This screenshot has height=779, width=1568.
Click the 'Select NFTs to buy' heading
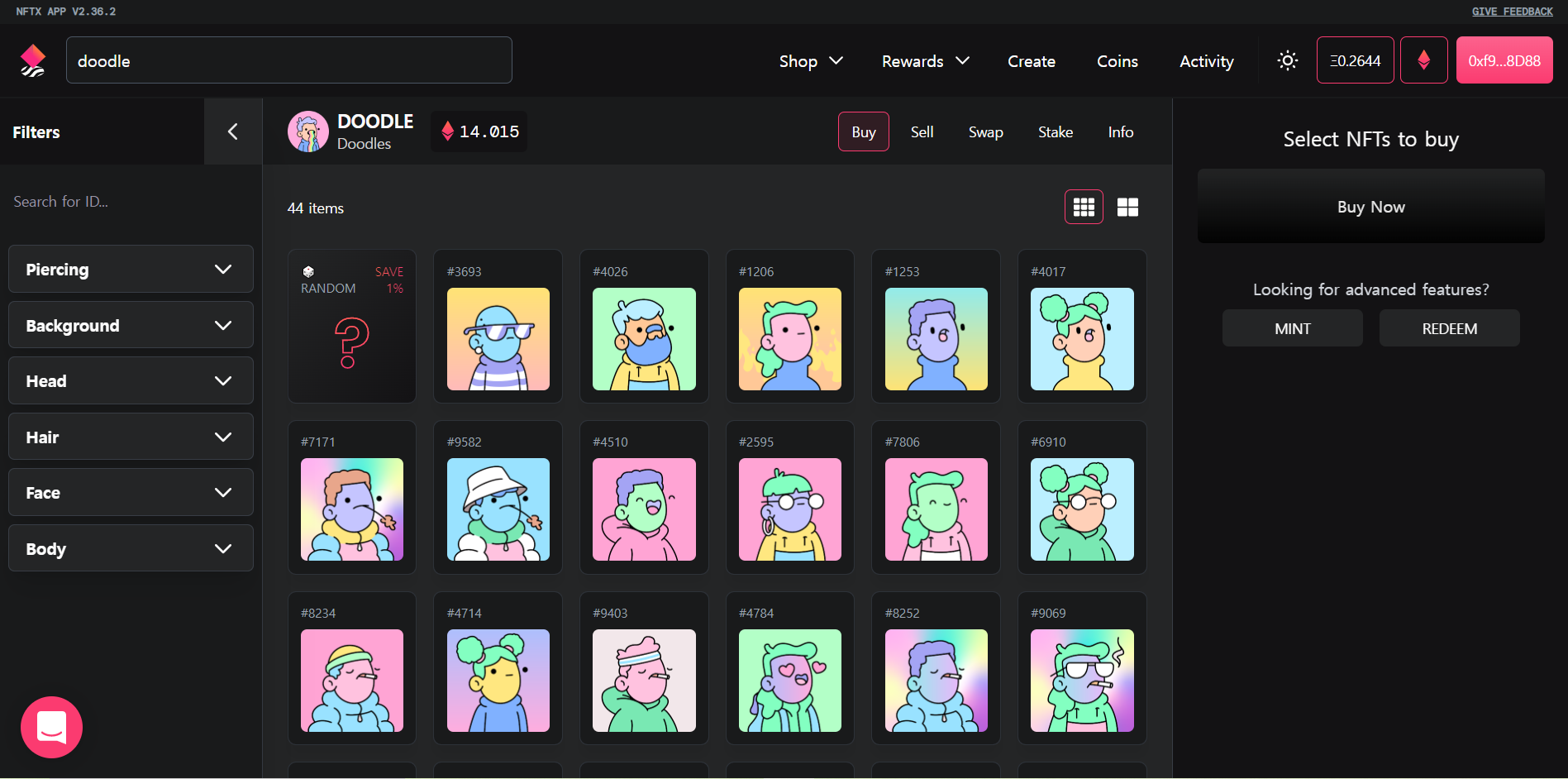tap(1370, 139)
